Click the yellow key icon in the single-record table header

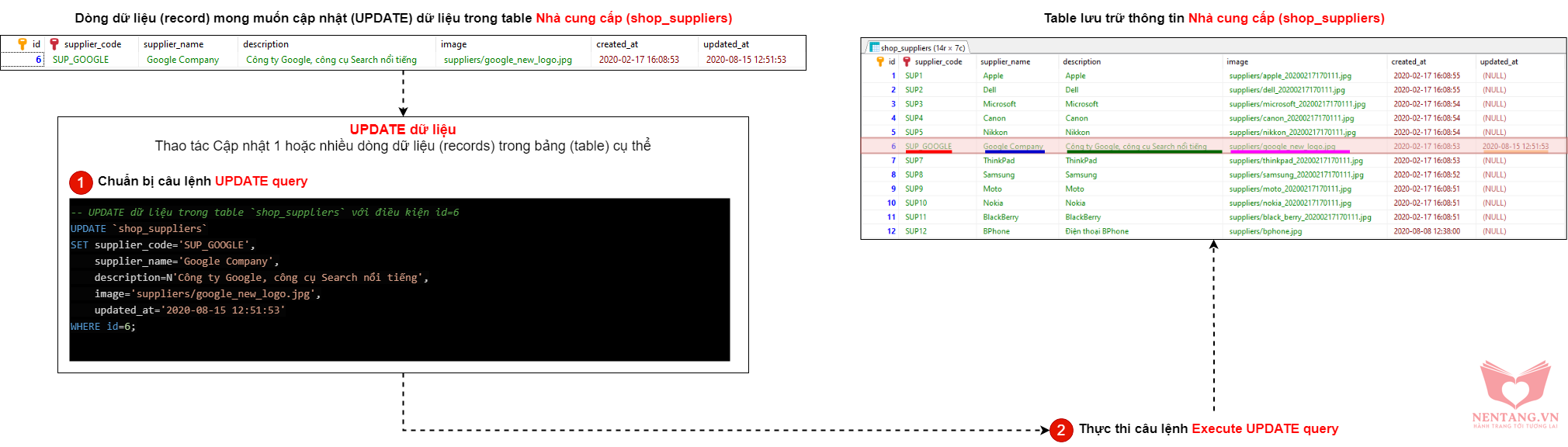pos(23,44)
